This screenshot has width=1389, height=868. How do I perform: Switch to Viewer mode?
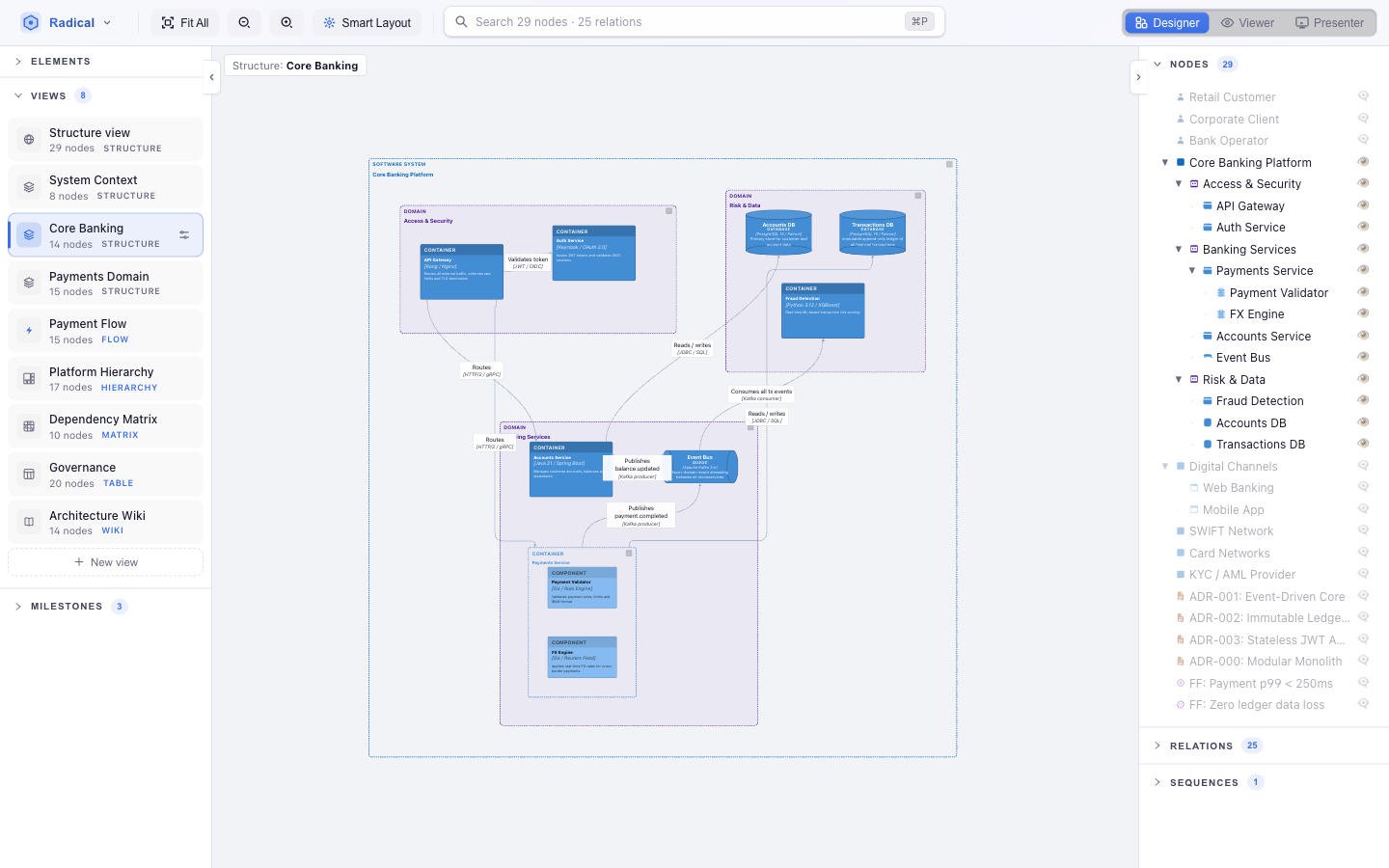pos(1247,22)
